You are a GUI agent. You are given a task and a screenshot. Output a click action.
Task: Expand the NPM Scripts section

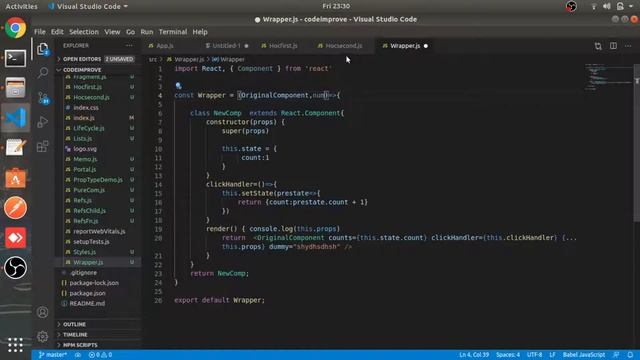[x=98, y=345]
